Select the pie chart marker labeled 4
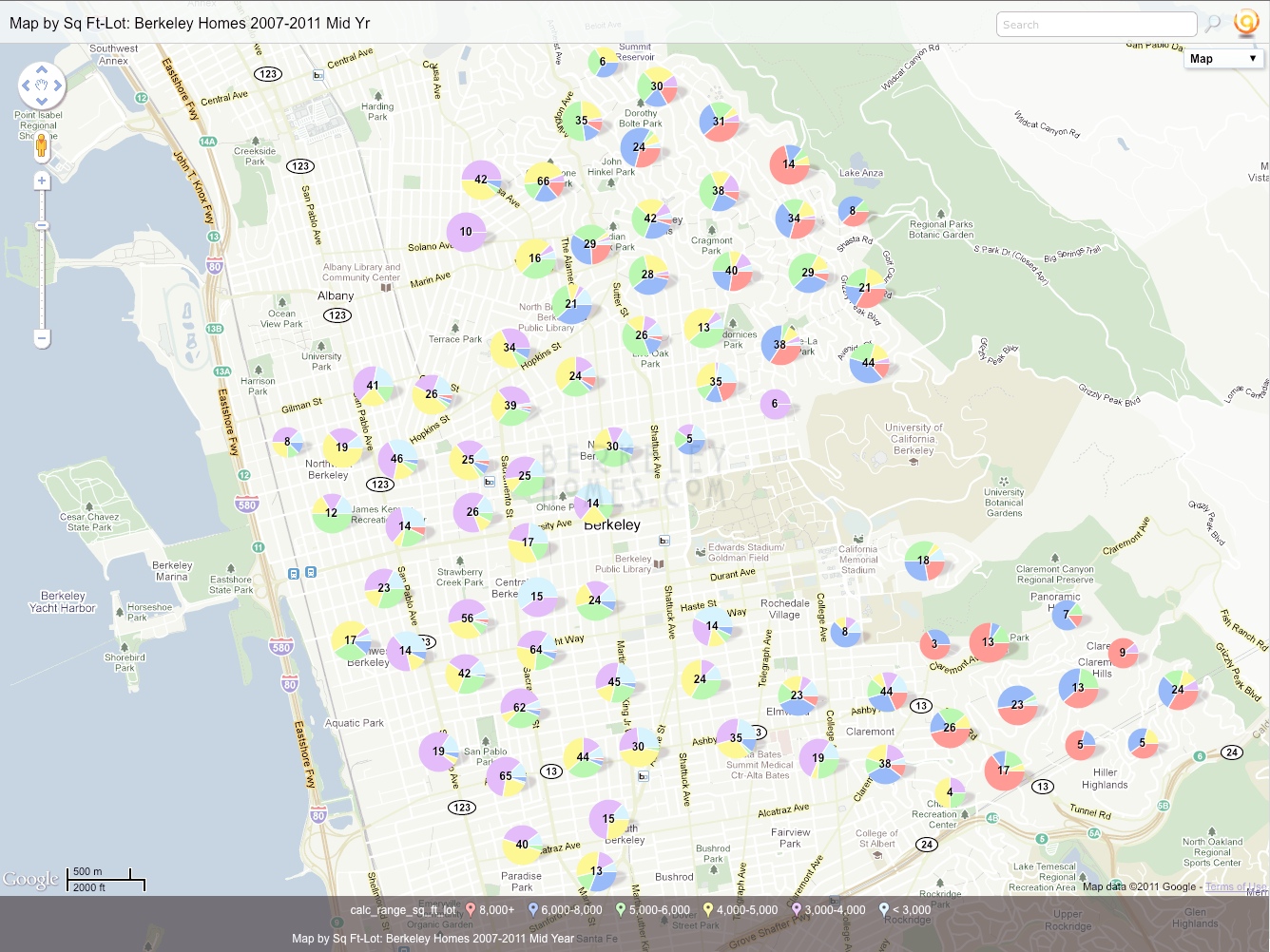The width and height of the screenshot is (1270, 952). tap(950, 792)
